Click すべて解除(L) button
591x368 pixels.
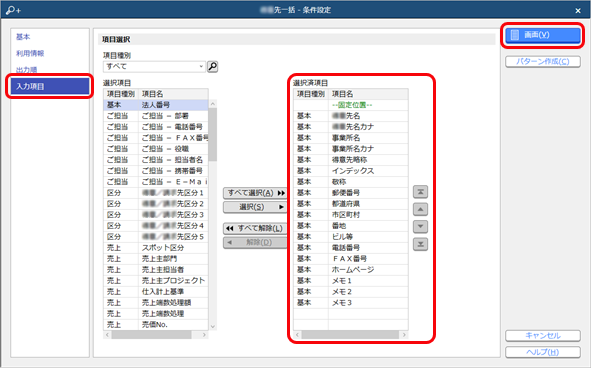point(255,228)
